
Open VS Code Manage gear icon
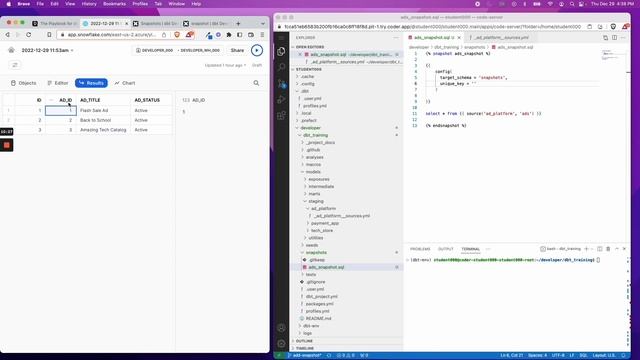pyautogui.click(x=281, y=344)
